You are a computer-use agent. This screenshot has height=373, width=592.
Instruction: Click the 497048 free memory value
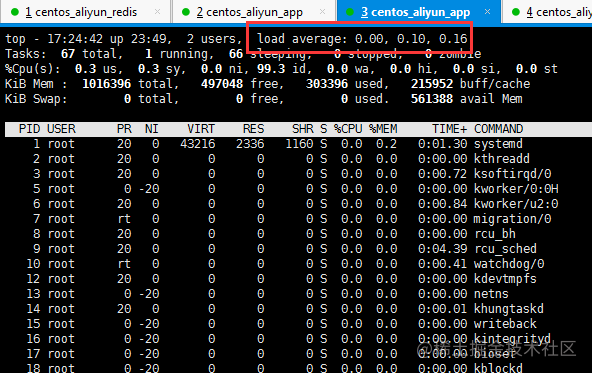click(x=222, y=84)
